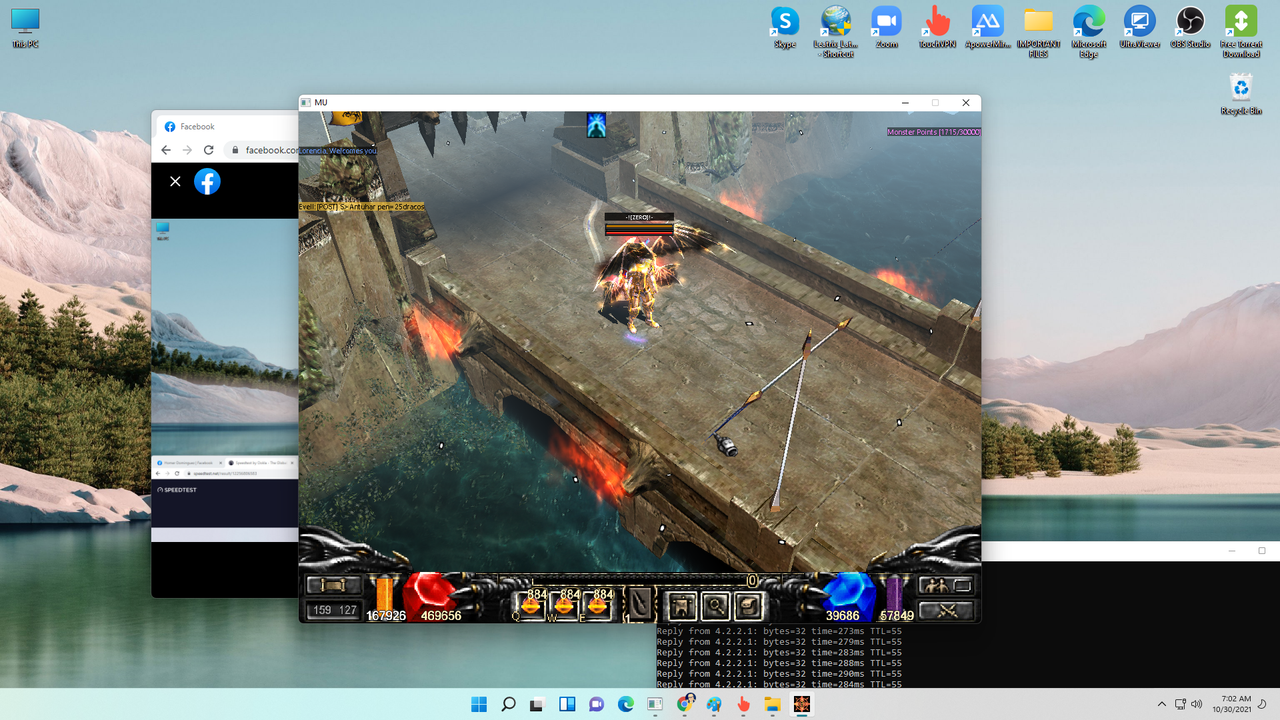Open Chat on the taskbar
Image resolution: width=1280 pixels, height=720 pixels.
pyautogui.click(x=596, y=704)
